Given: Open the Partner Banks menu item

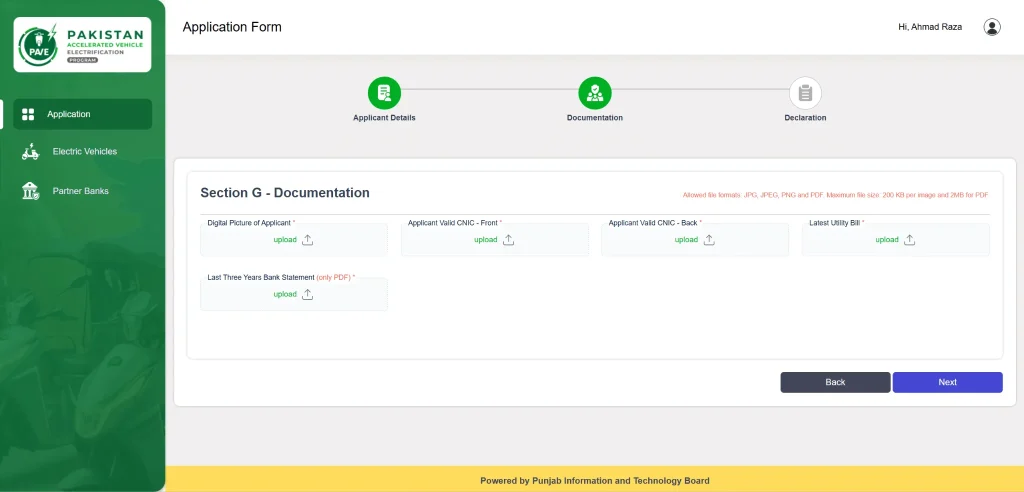Looking at the screenshot, I should point(82,191).
